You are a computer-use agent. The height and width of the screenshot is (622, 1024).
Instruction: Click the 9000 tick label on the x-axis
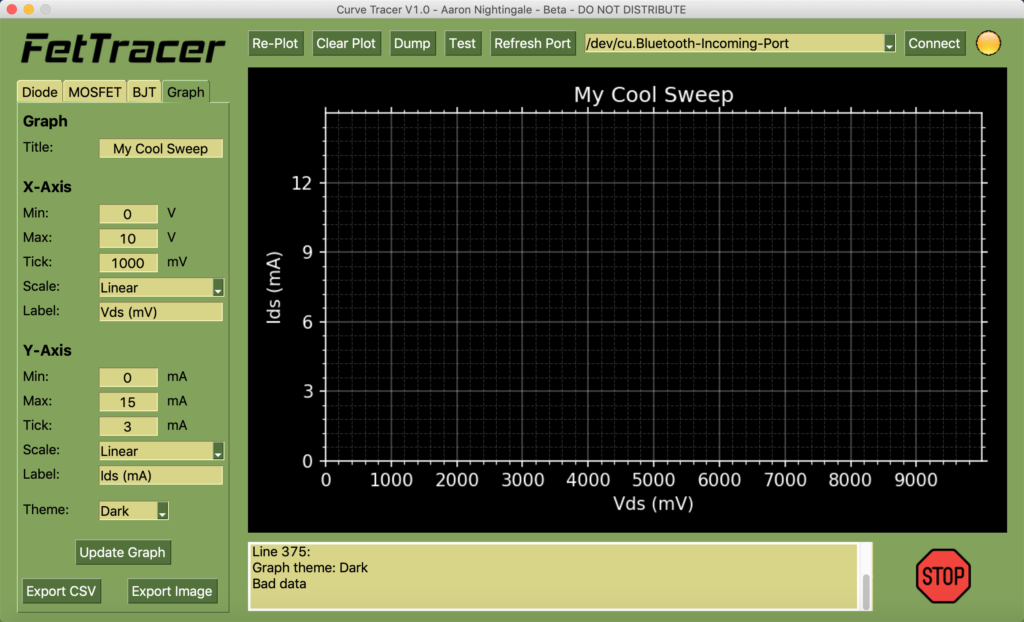tap(916, 480)
